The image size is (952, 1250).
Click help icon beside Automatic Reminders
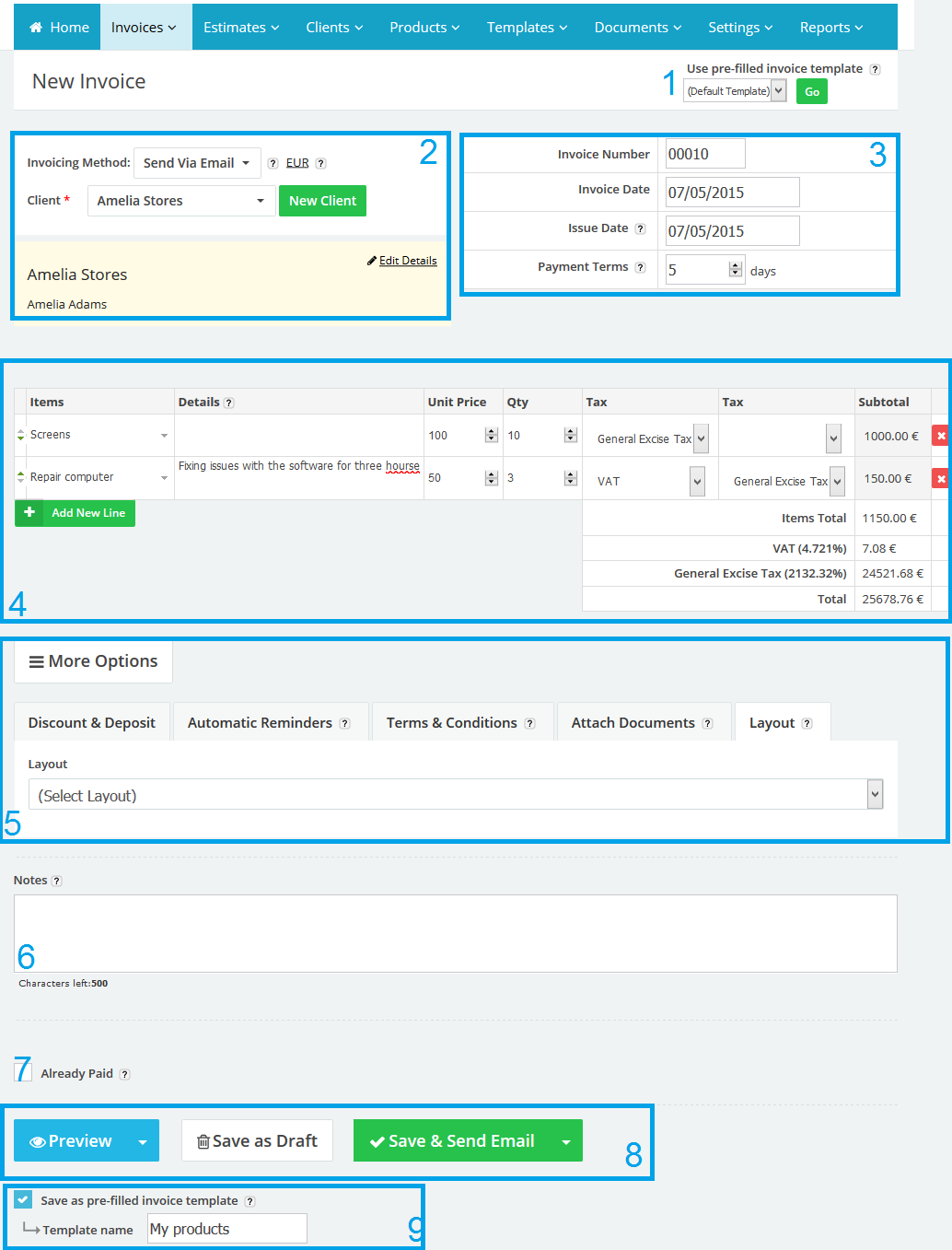[344, 724]
